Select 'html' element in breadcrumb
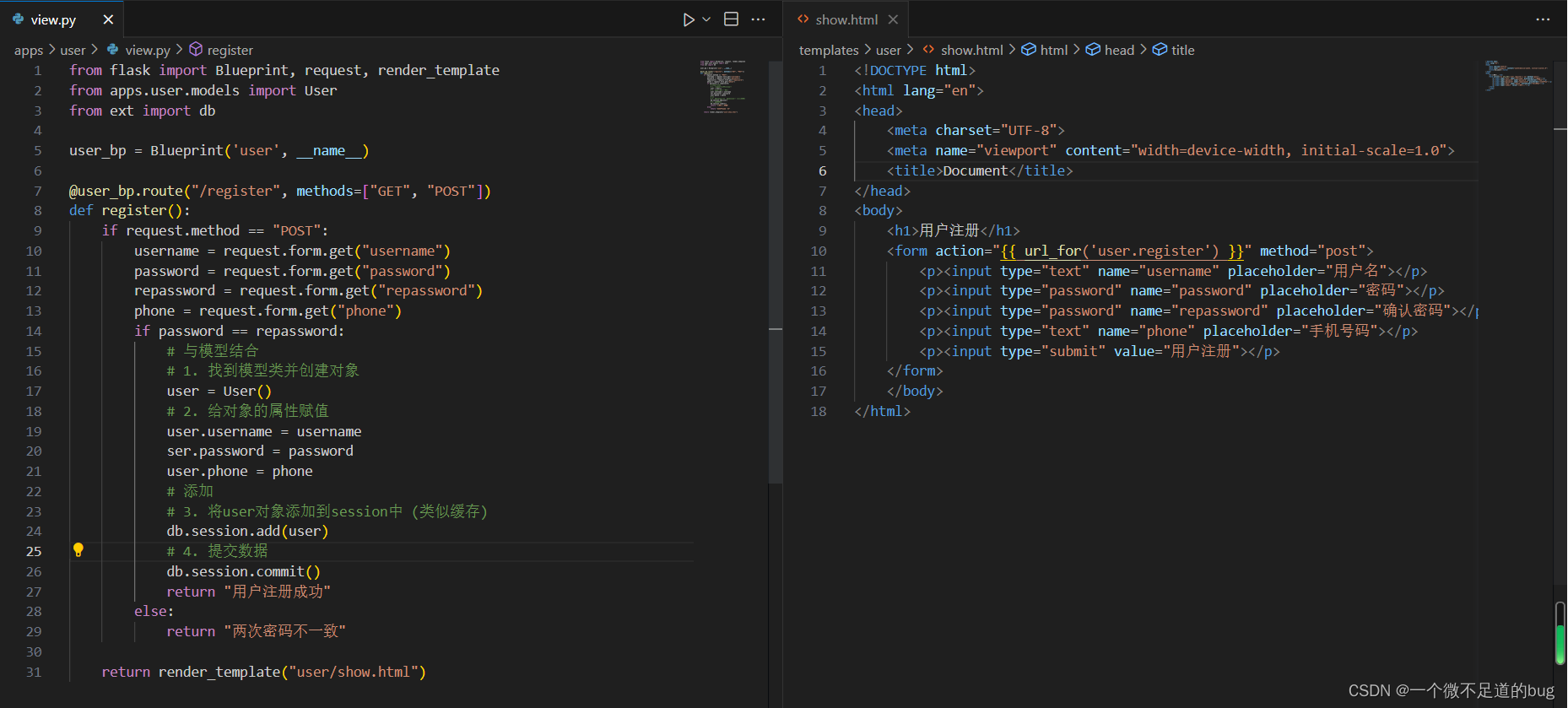Viewport: 1568px width, 708px height. pos(1054,51)
